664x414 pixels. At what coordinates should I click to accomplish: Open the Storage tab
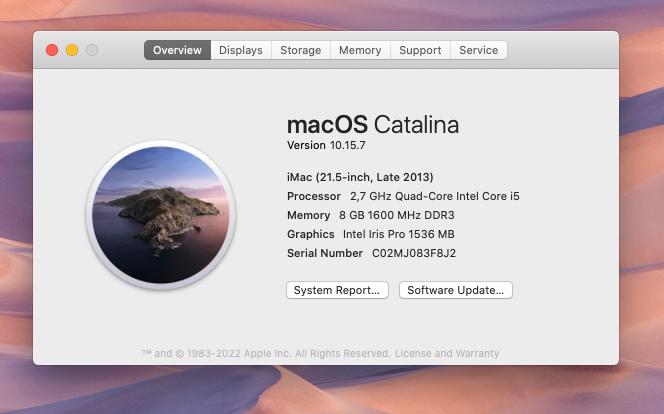[301, 50]
